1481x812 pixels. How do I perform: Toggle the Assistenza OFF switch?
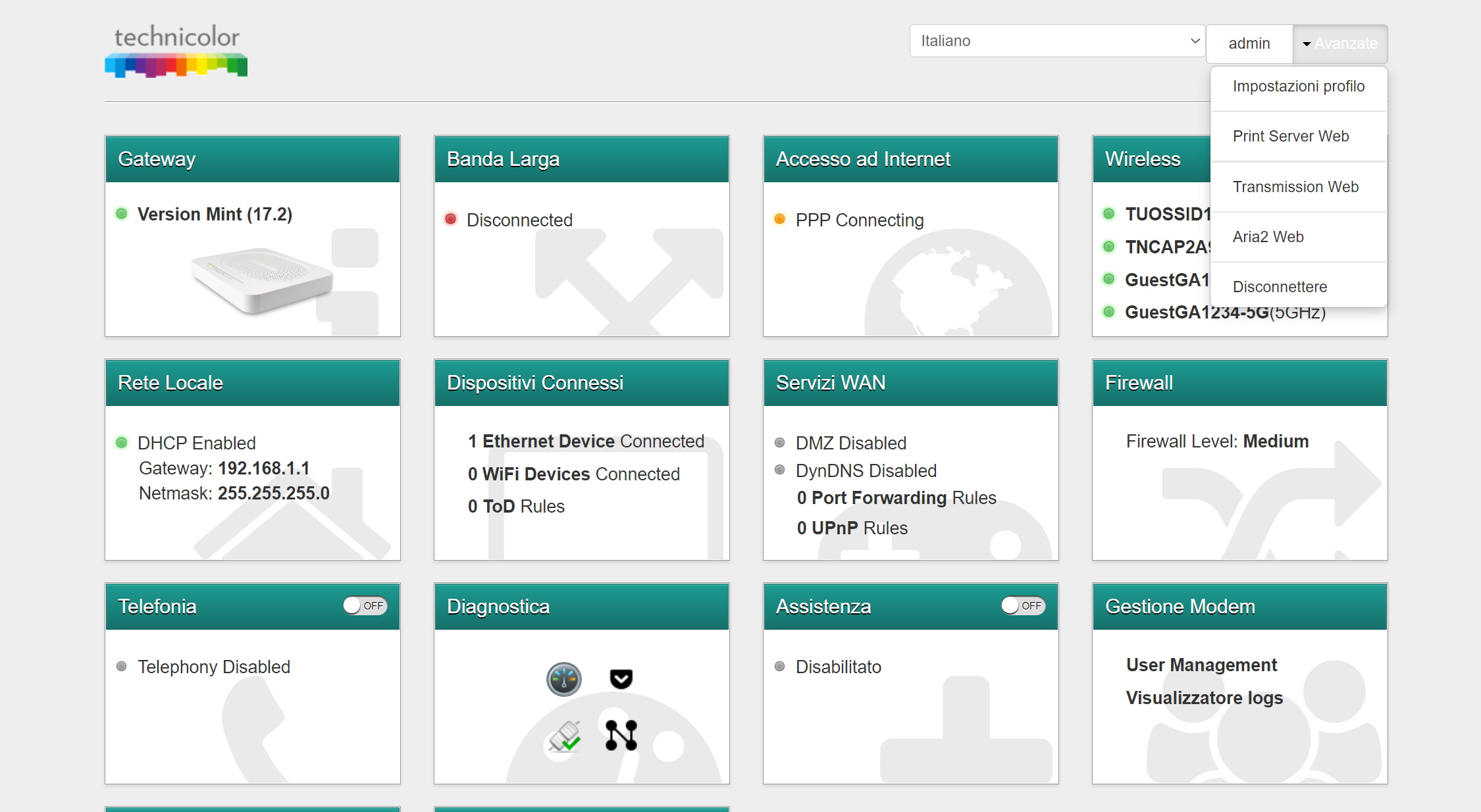pos(1023,605)
